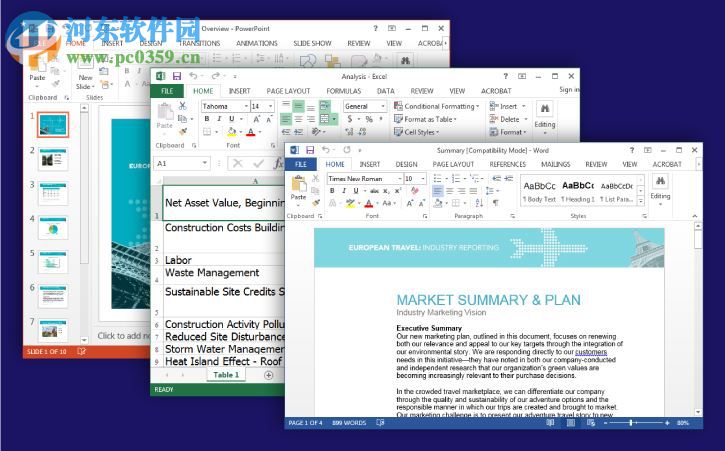725x451 pixels.
Task: Open the General number format dropdown in Excel
Action: [383, 106]
